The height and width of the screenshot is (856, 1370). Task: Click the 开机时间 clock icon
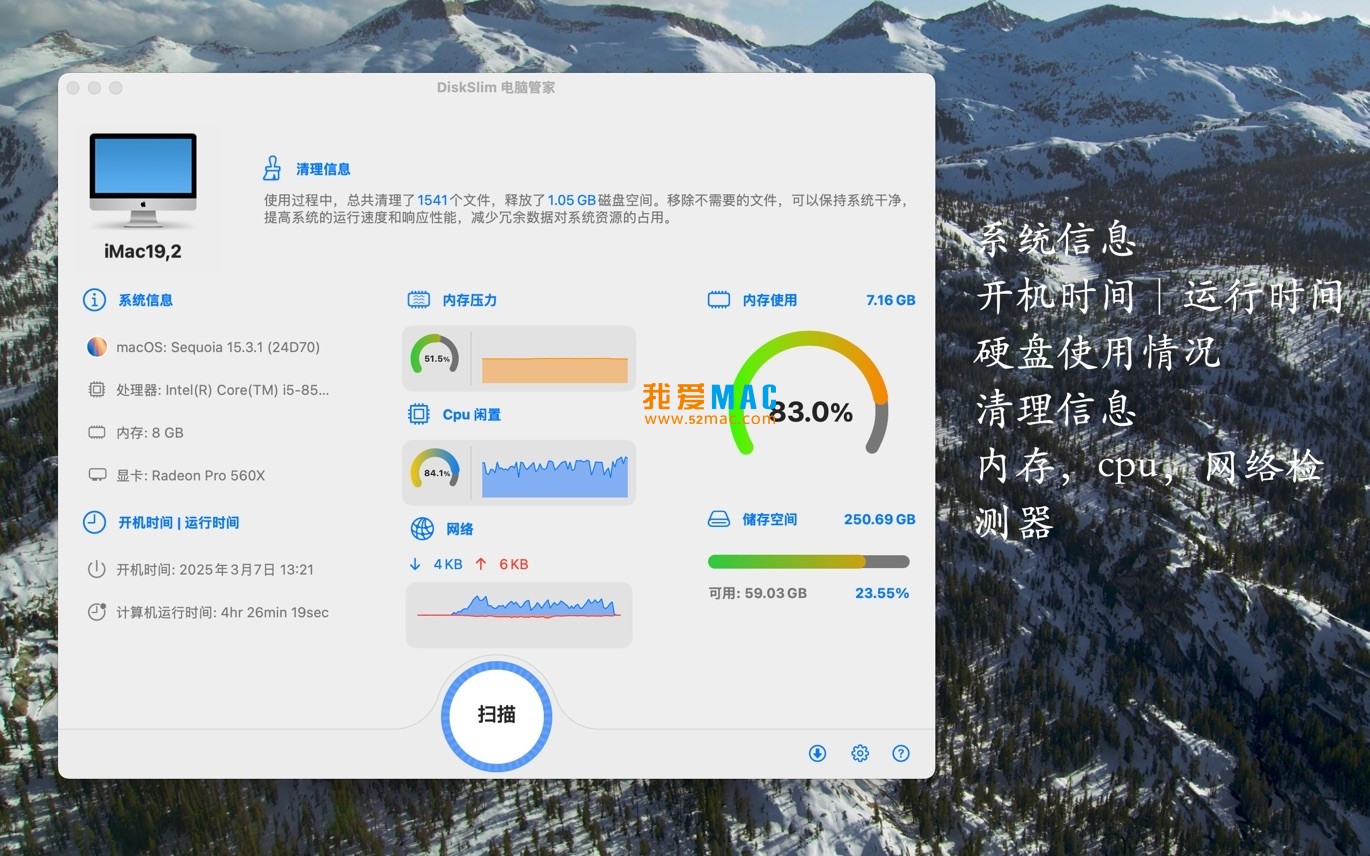point(94,522)
